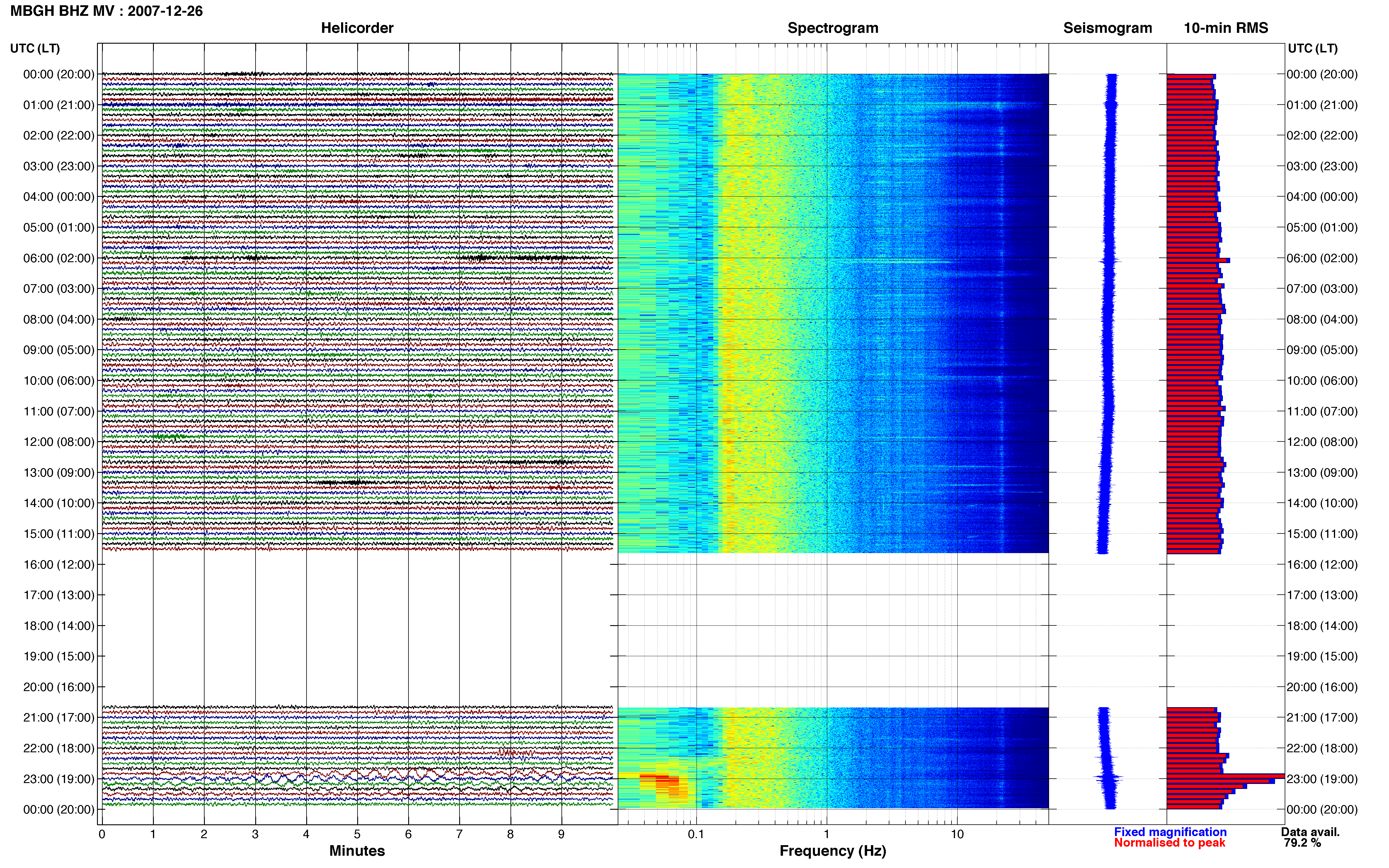This screenshot has width=1389, height=868.
Task: Click the 'UTC (LT)' label beside Helicorder
Action: pos(35,48)
